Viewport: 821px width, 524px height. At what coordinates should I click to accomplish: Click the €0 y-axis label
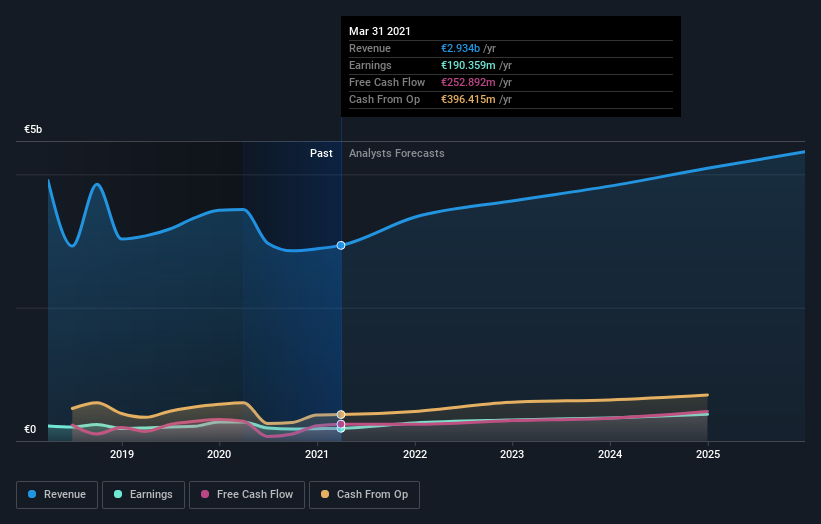30,429
